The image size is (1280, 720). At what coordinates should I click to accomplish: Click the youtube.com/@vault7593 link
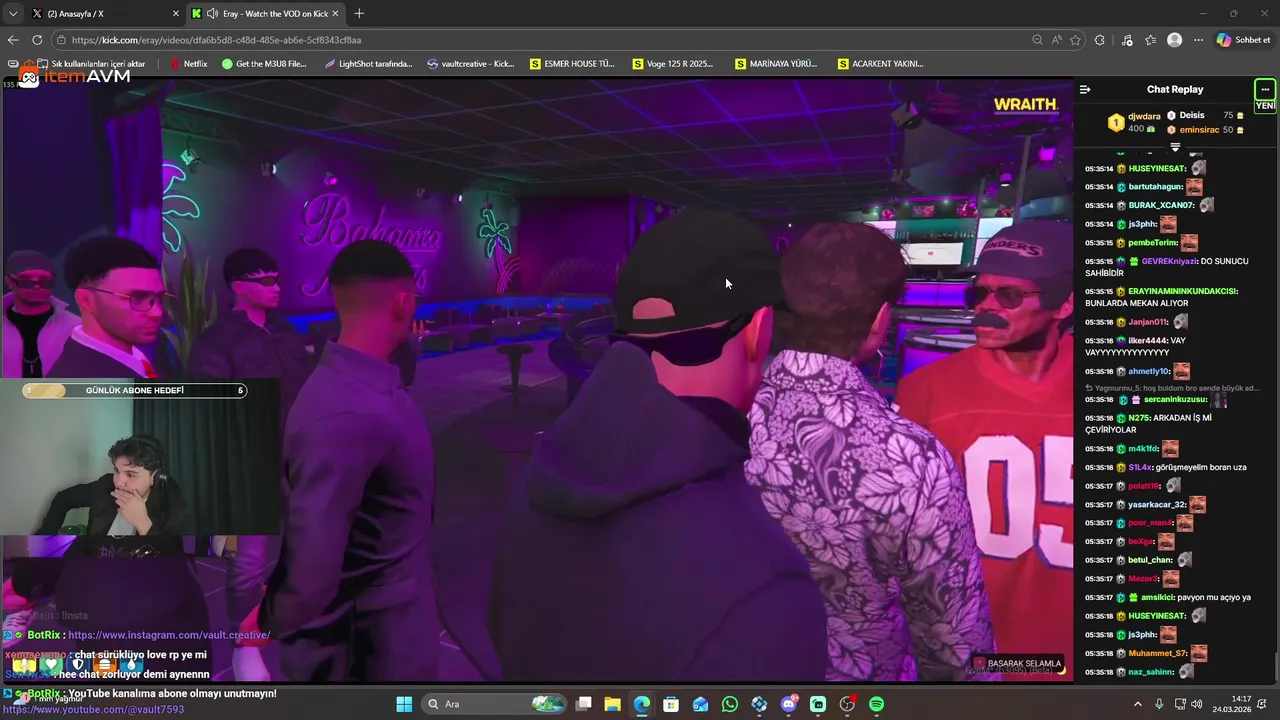[x=94, y=709]
